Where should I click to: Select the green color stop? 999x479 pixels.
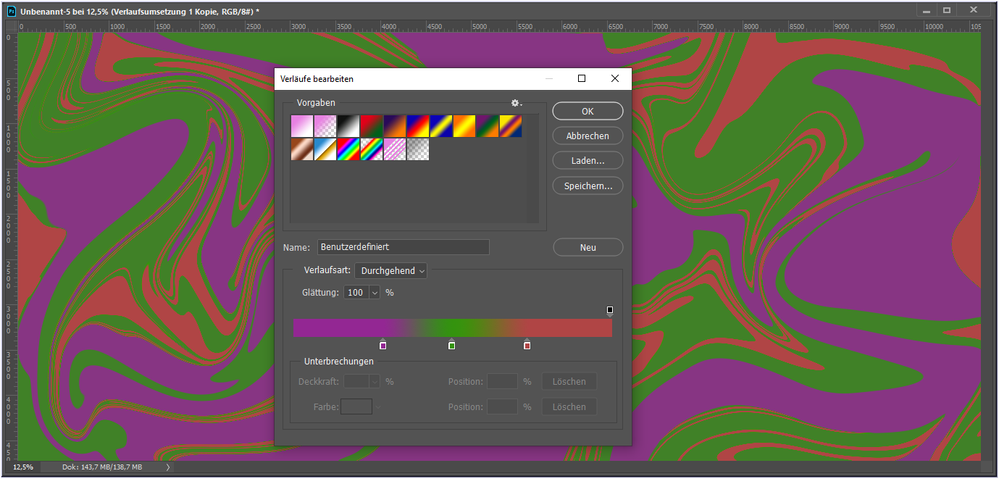(452, 345)
